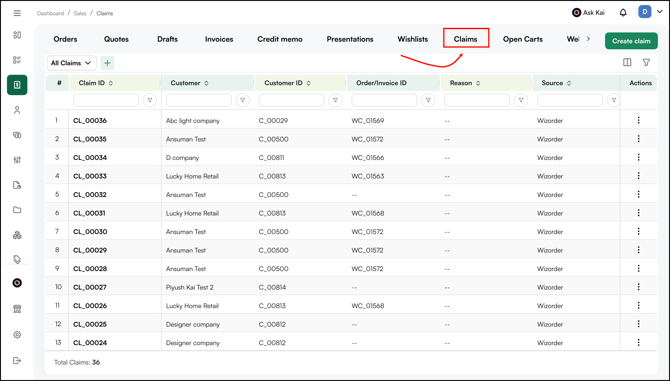This screenshot has width=670, height=381.
Task: Open the settings gear in the sidebar
Action: (x=17, y=334)
